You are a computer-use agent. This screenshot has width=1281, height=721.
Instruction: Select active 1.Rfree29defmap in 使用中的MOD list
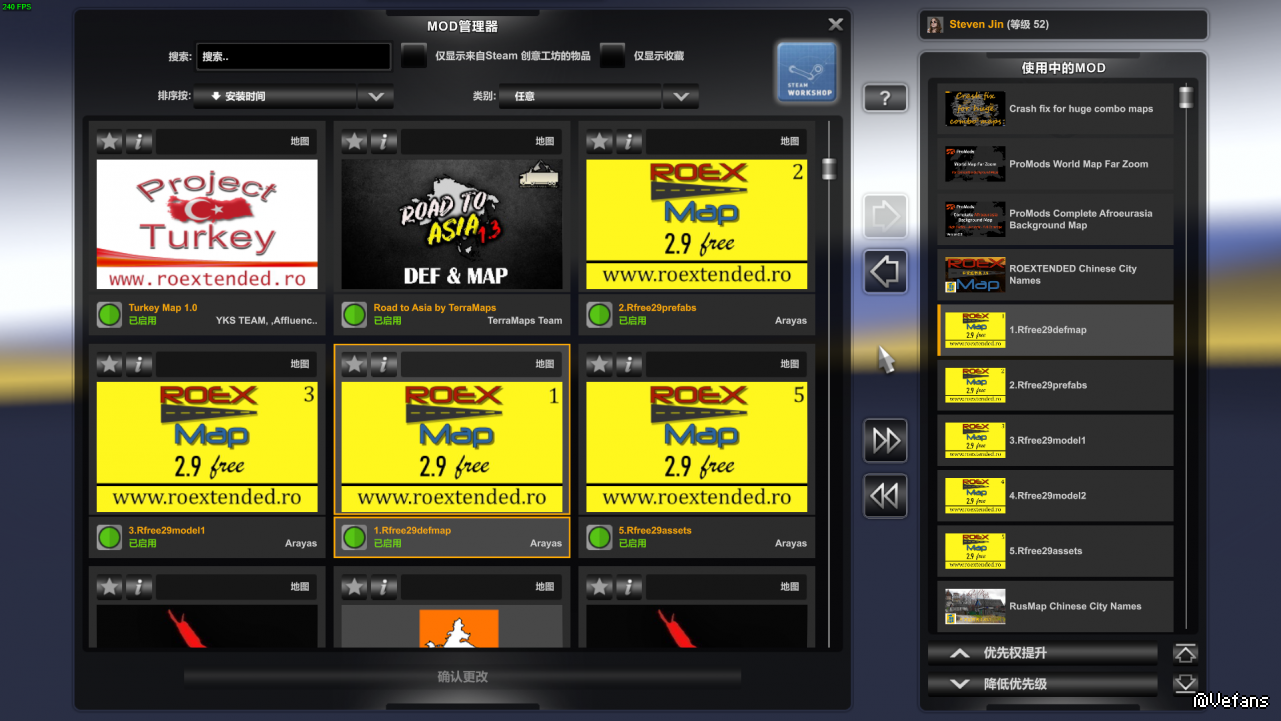(x=1055, y=330)
